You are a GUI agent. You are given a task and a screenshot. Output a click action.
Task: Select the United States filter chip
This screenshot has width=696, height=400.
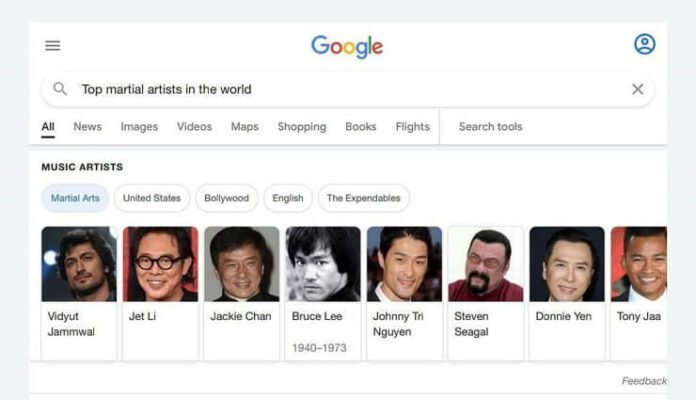pyautogui.click(x=152, y=198)
